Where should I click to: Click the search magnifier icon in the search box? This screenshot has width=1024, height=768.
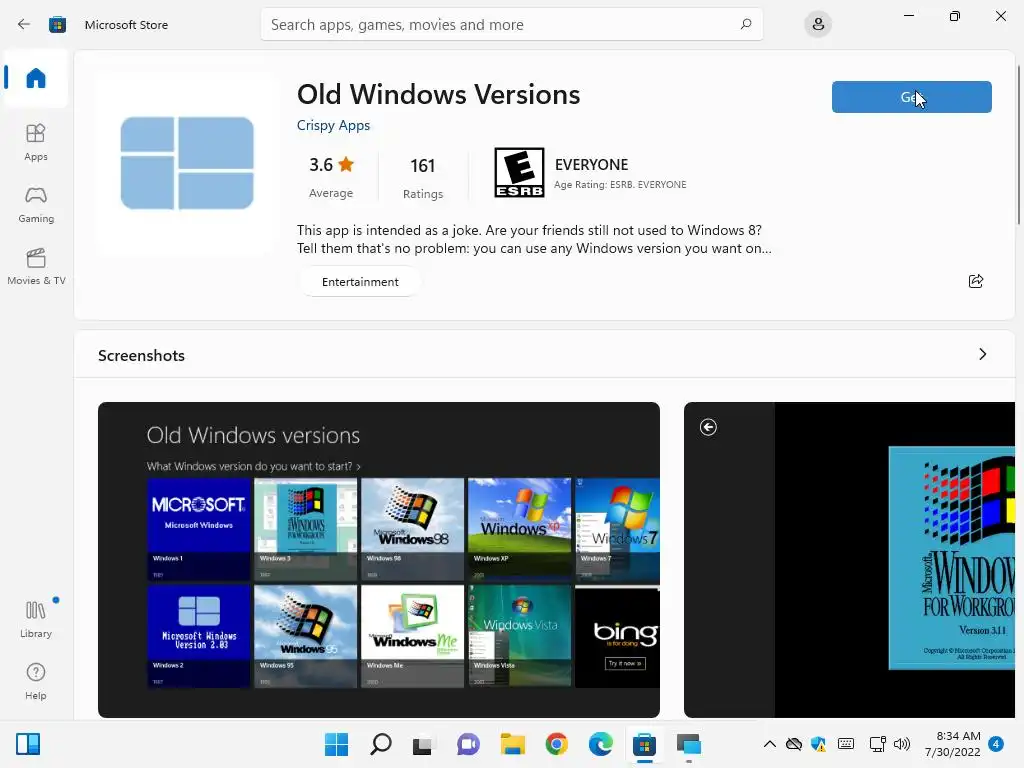point(746,24)
